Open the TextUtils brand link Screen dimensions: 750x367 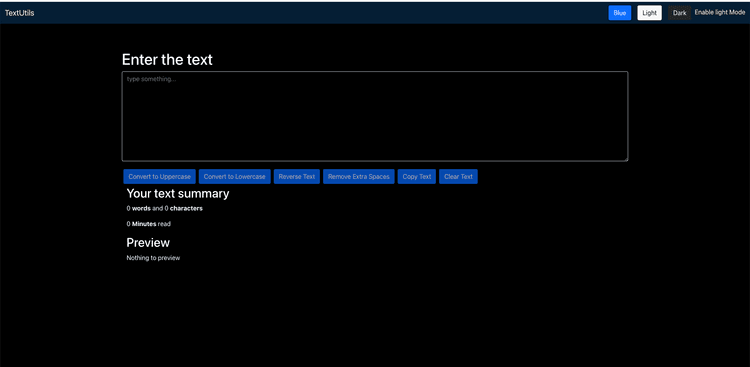point(20,13)
